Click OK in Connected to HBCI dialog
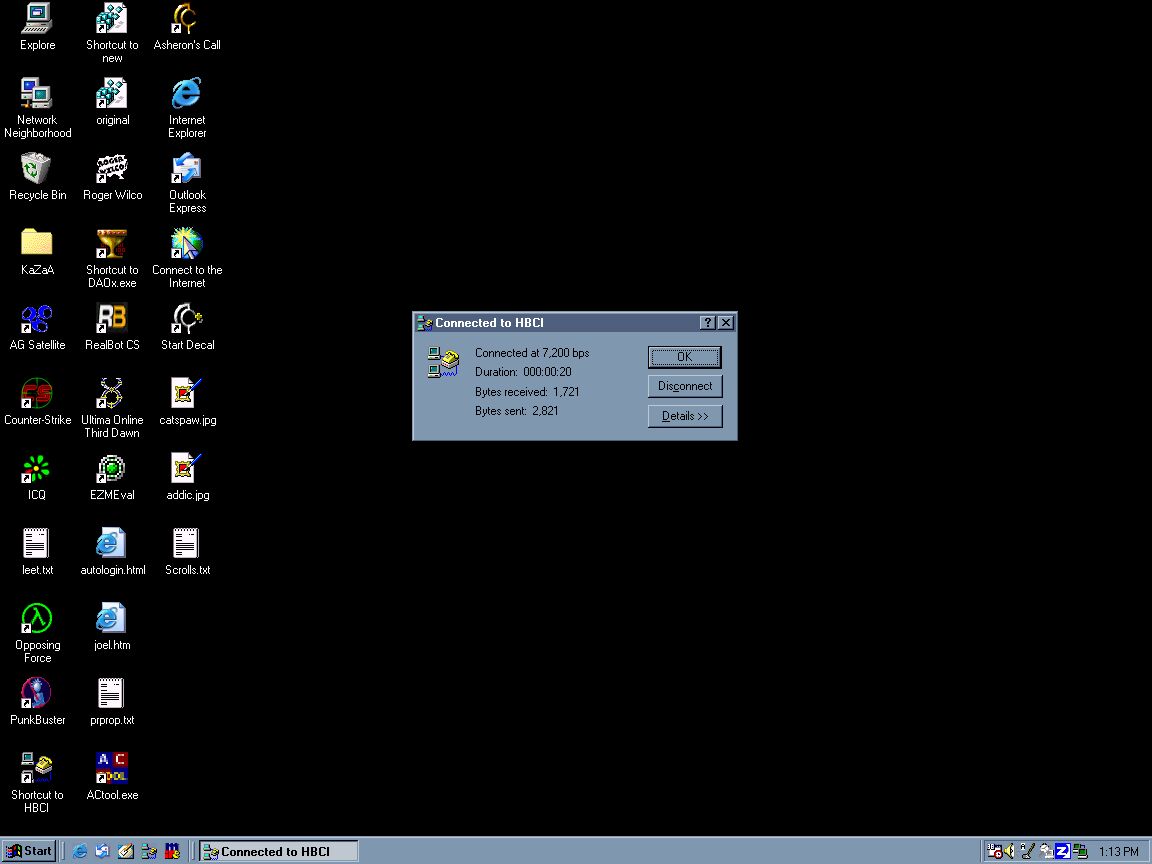 tap(685, 357)
